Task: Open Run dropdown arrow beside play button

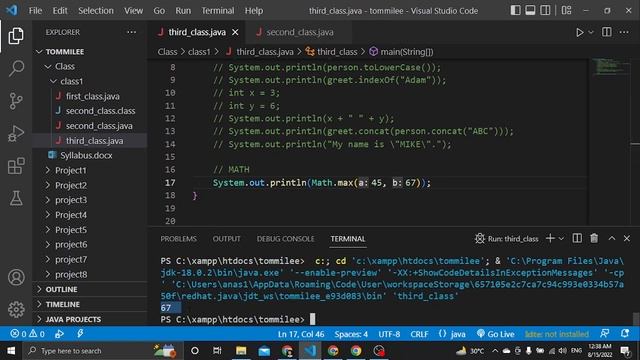Action: (591, 32)
